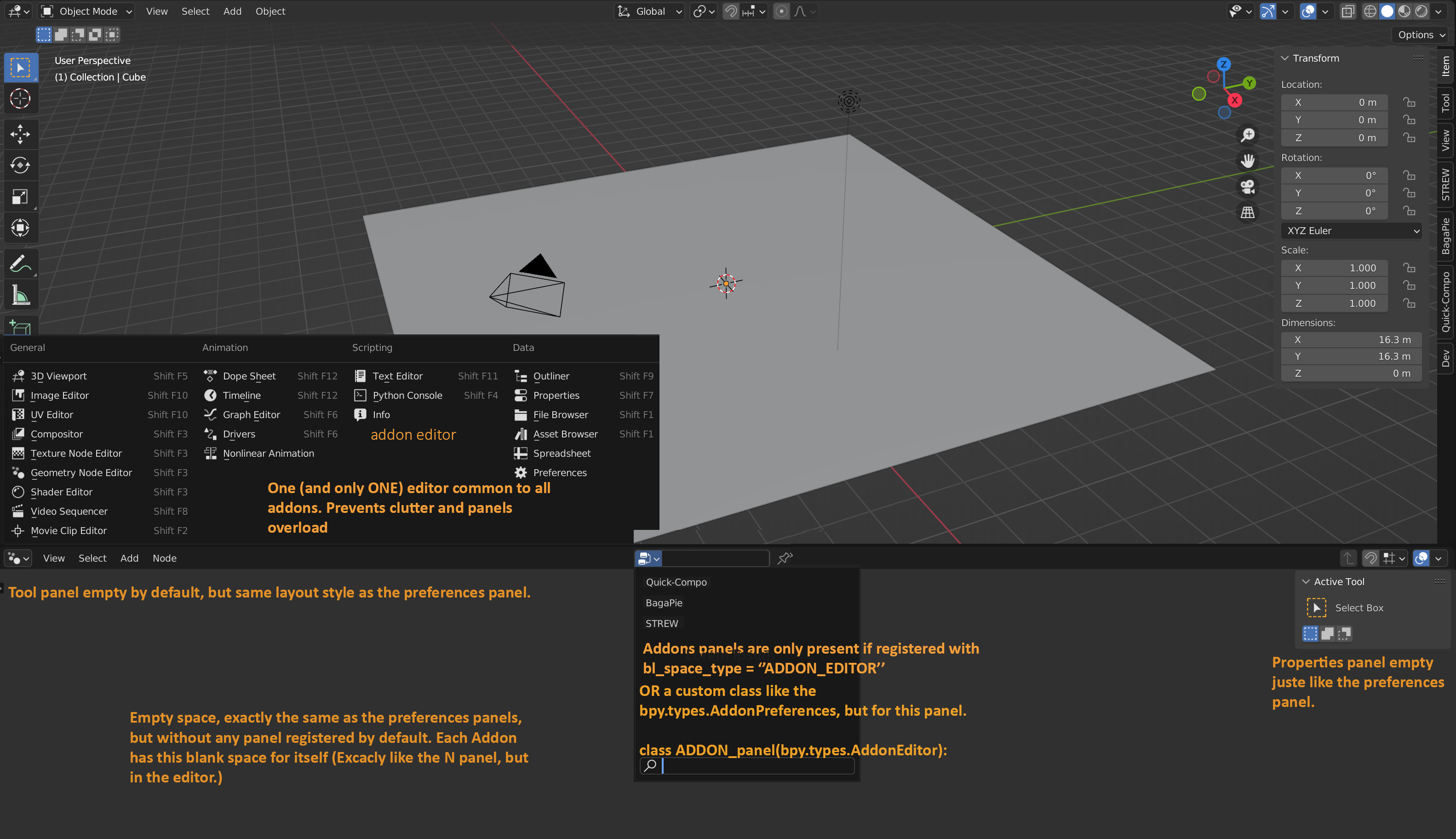
Task: Click the pan view hand icon
Action: pos(1248,161)
